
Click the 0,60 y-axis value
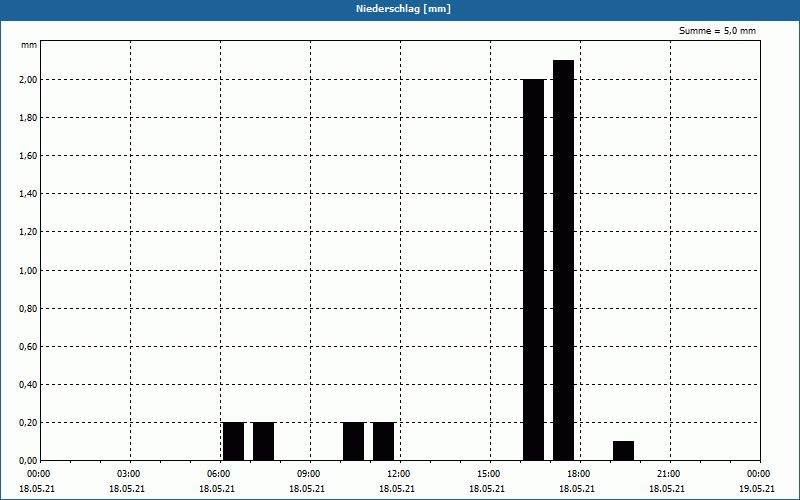click(28, 346)
